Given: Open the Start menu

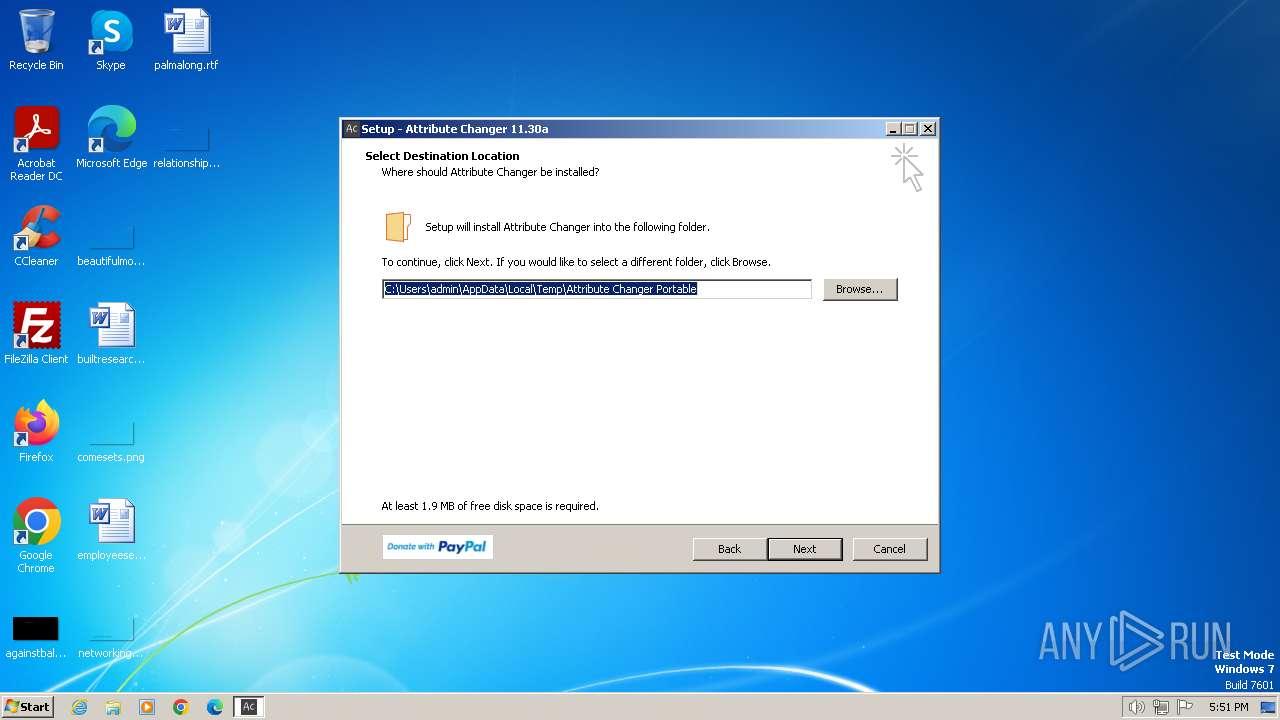Looking at the screenshot, I should click(27, 707).
